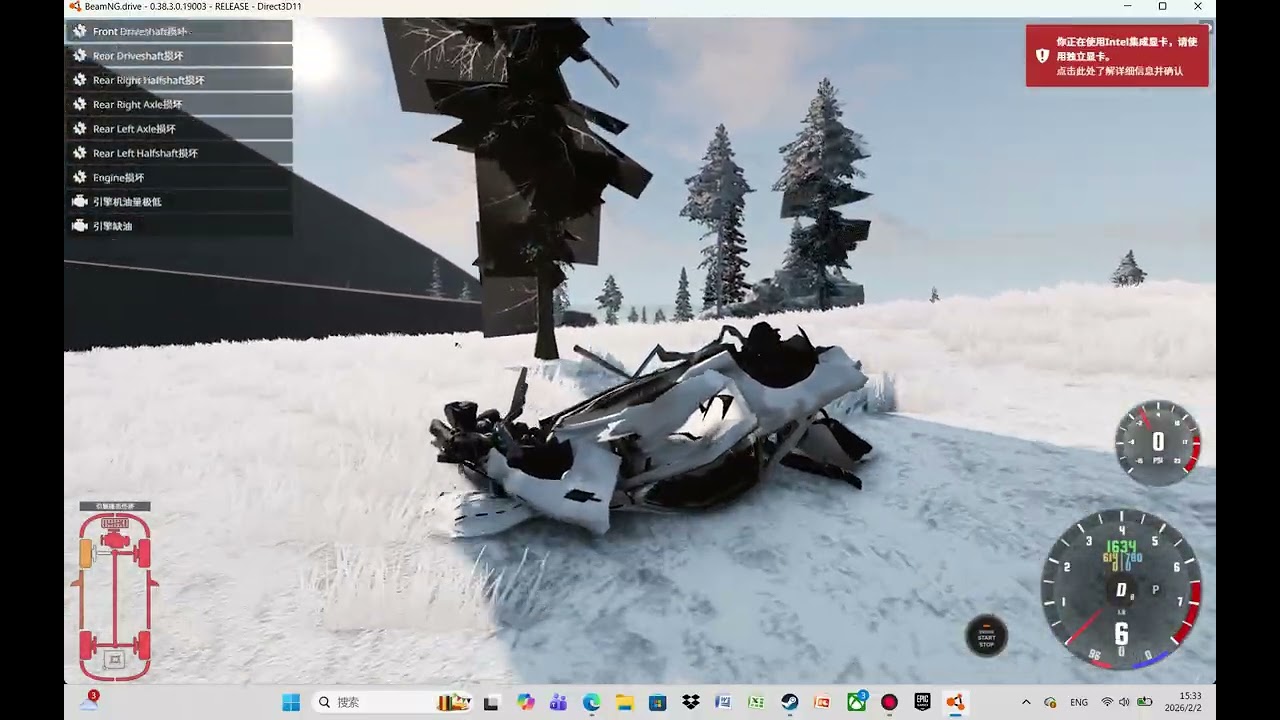Image resolution: width=1280 pixels, height=720 pixels.
Task: Click engine icon beside the 引擎机油量极低 warning
Action: 80,202
